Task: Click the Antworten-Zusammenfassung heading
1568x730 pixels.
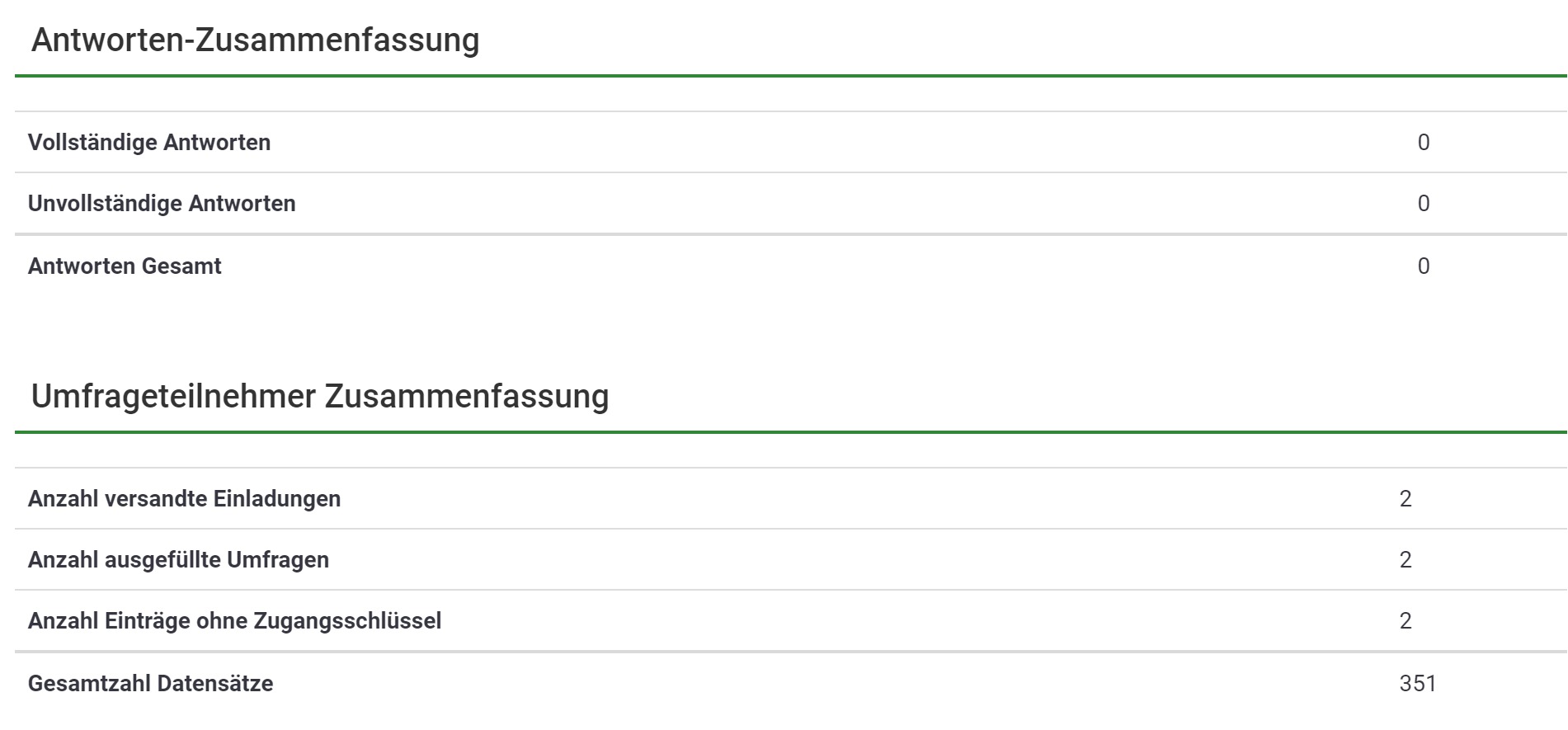Action: coord(255,40)
